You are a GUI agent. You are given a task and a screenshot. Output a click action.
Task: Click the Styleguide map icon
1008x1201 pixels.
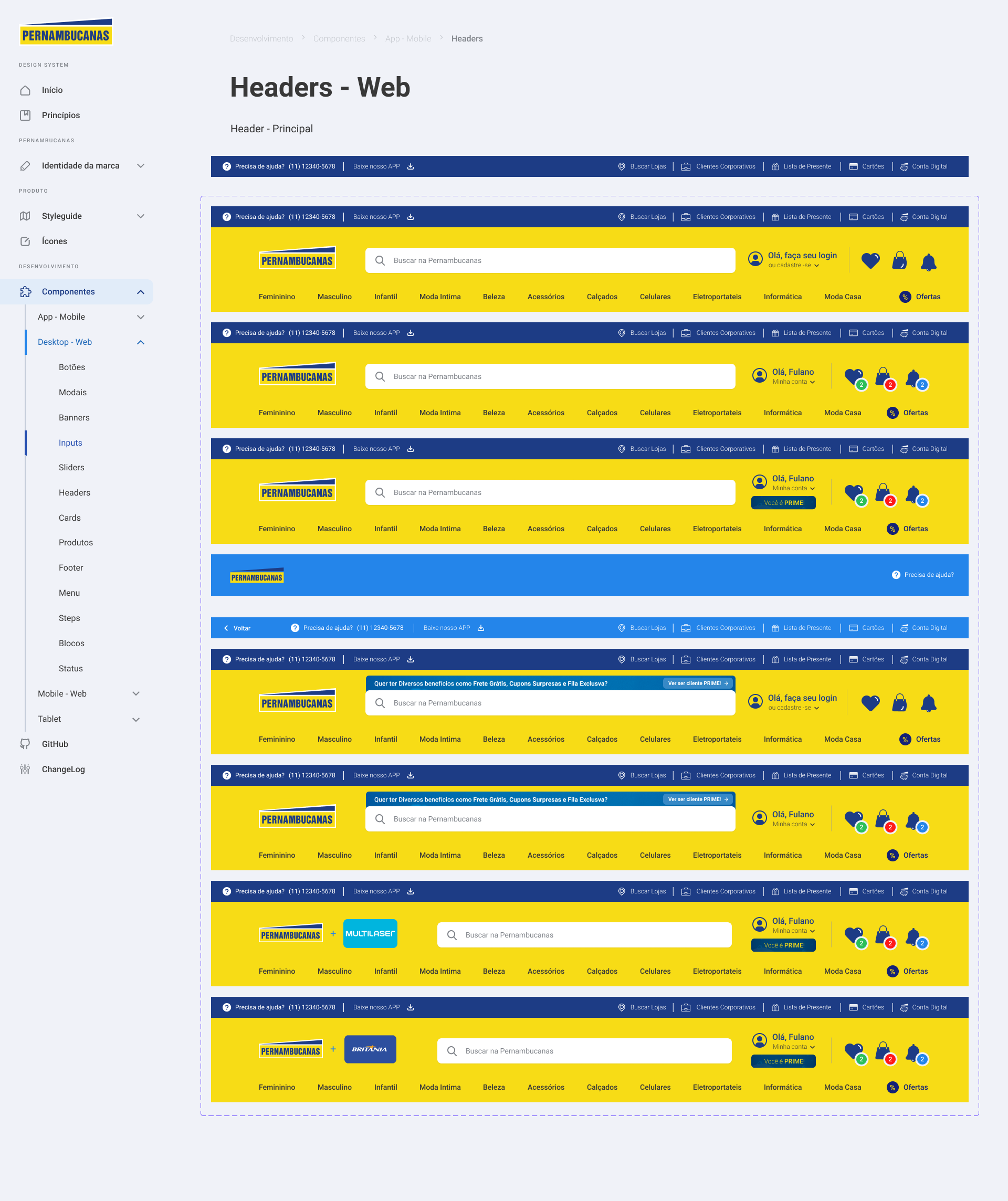25,216
